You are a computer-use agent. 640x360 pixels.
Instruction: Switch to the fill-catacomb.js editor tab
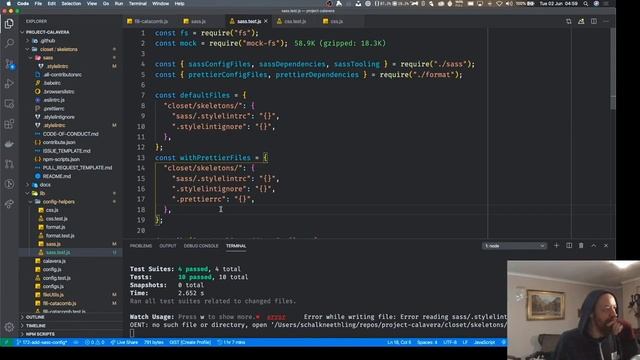pyautogui.click(x=151, y=21)
